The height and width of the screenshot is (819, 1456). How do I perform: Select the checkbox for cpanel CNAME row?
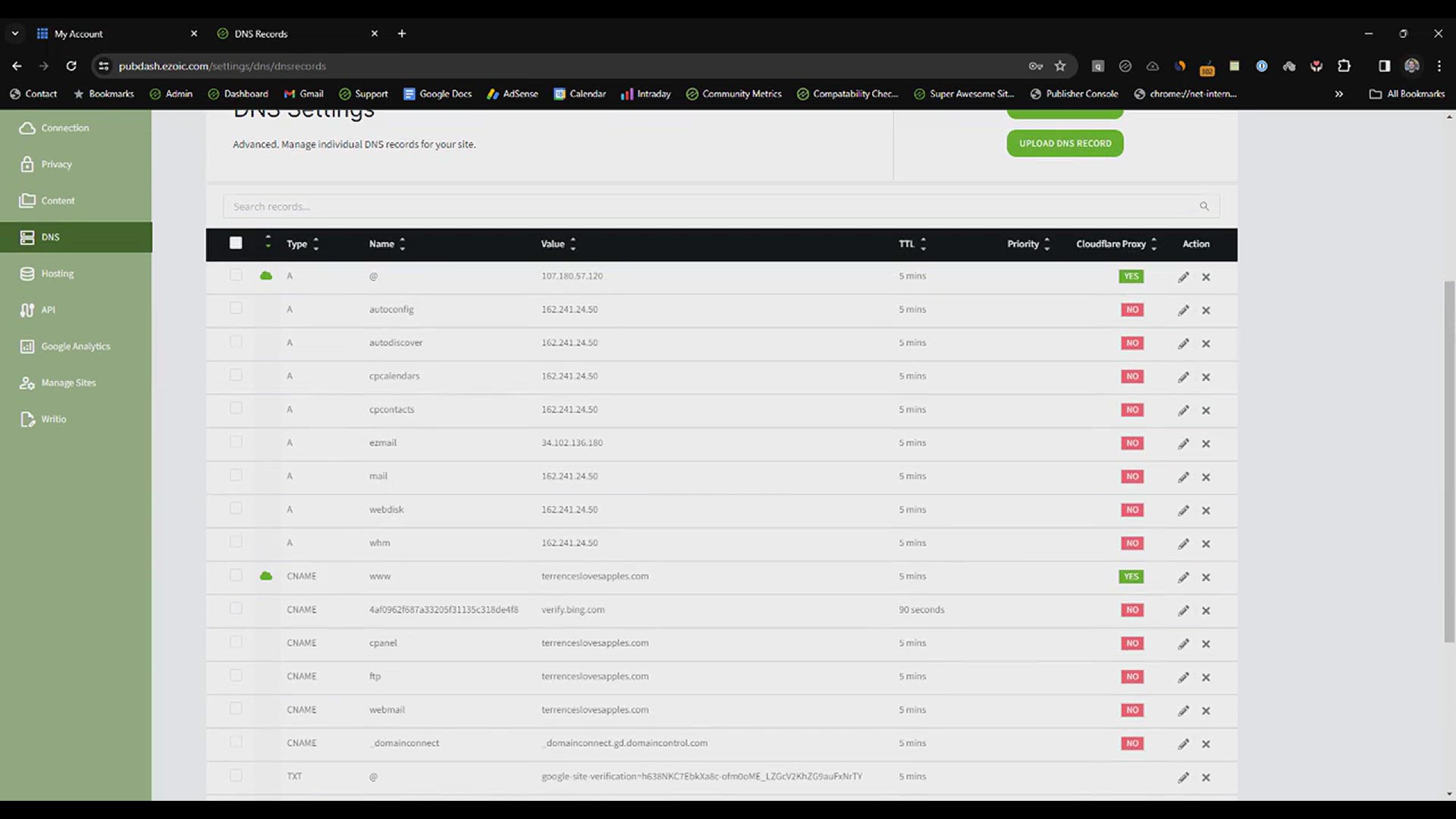click(236, 642)
